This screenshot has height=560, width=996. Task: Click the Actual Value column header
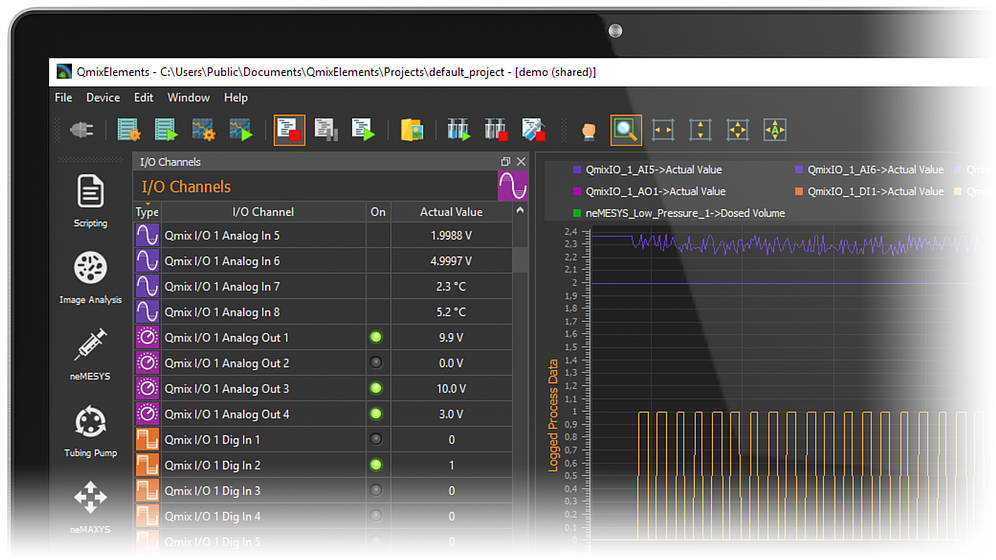point(451,212)
